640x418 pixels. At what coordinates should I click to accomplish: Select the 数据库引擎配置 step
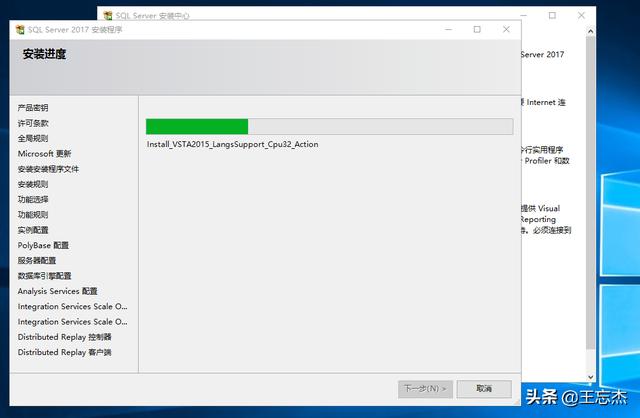[44, 276]
